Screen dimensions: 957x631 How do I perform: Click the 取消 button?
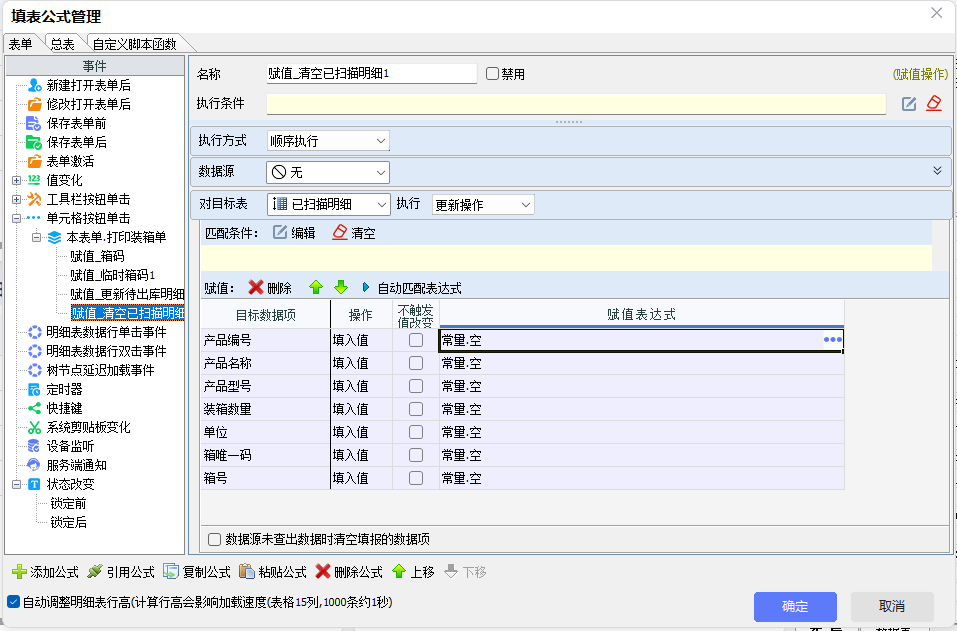(892, 607)
